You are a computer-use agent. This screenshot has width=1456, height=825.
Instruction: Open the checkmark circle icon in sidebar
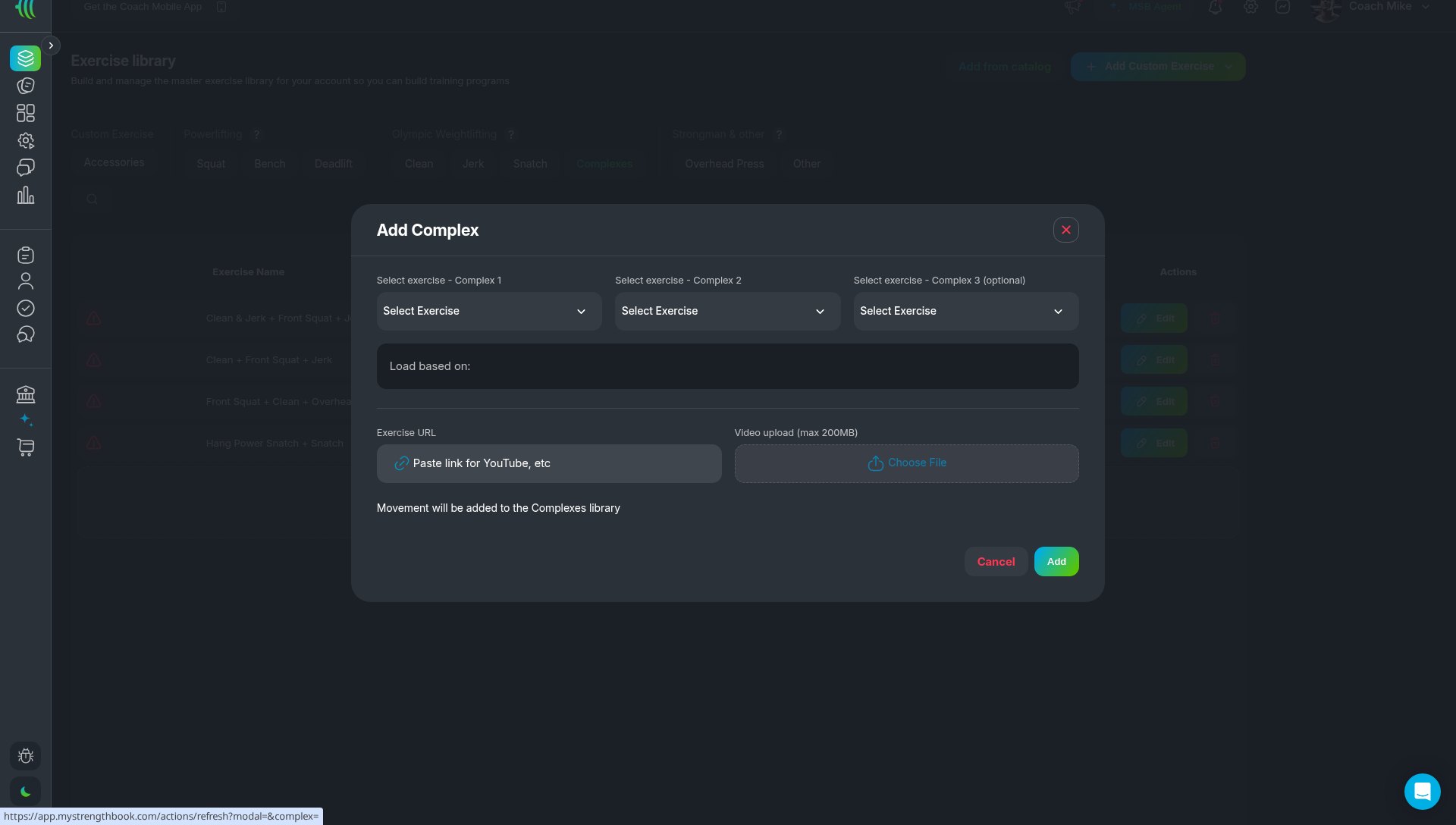coord(25,308)
